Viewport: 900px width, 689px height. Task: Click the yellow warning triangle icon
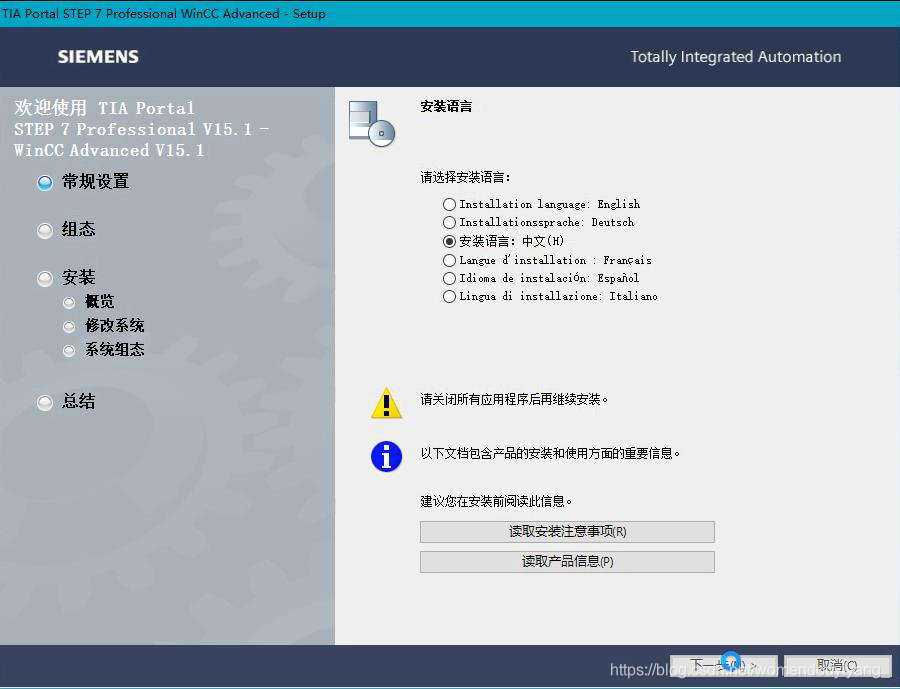tap(386, 403)
